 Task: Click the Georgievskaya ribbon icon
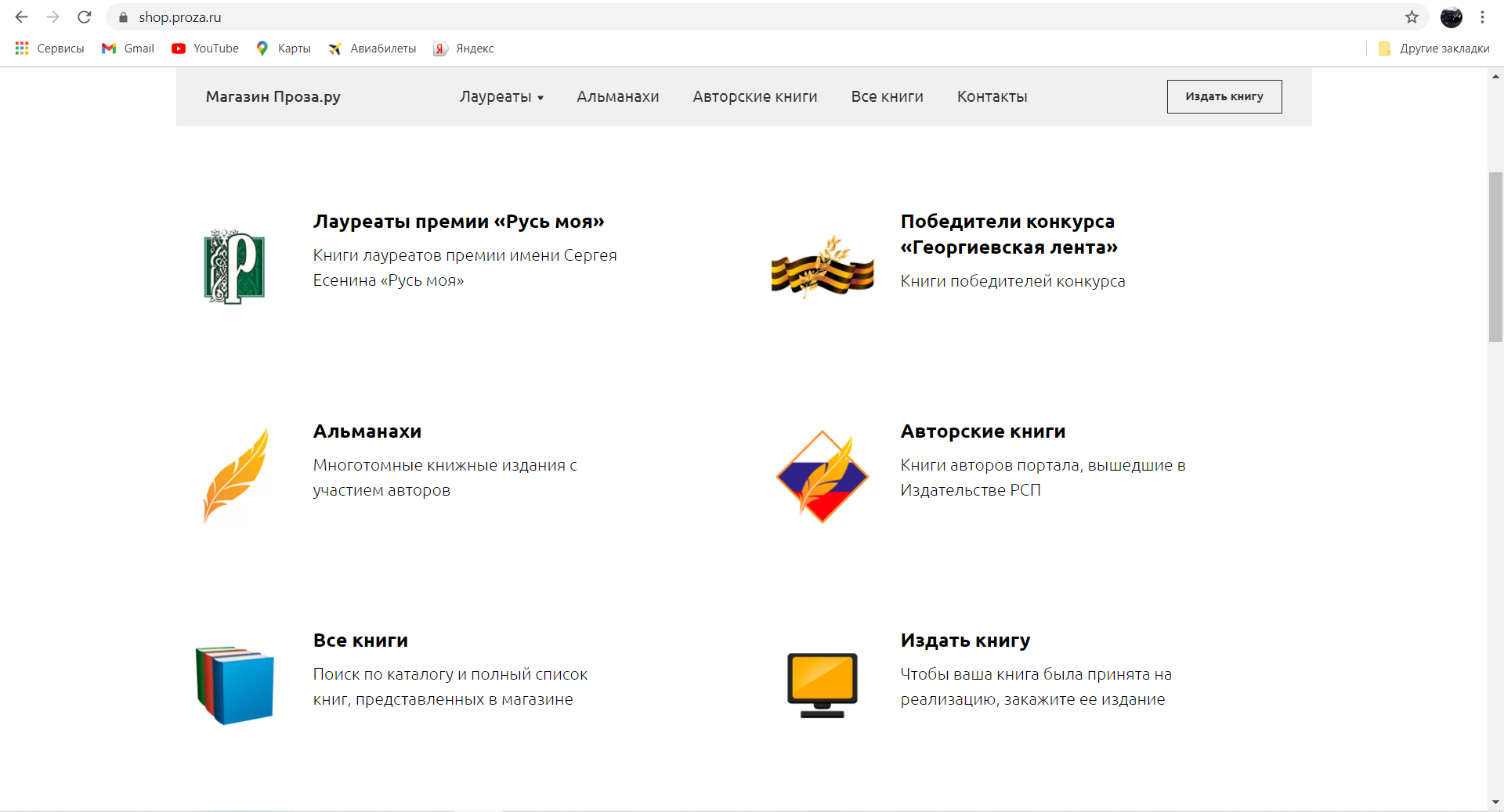click(822, 267)
